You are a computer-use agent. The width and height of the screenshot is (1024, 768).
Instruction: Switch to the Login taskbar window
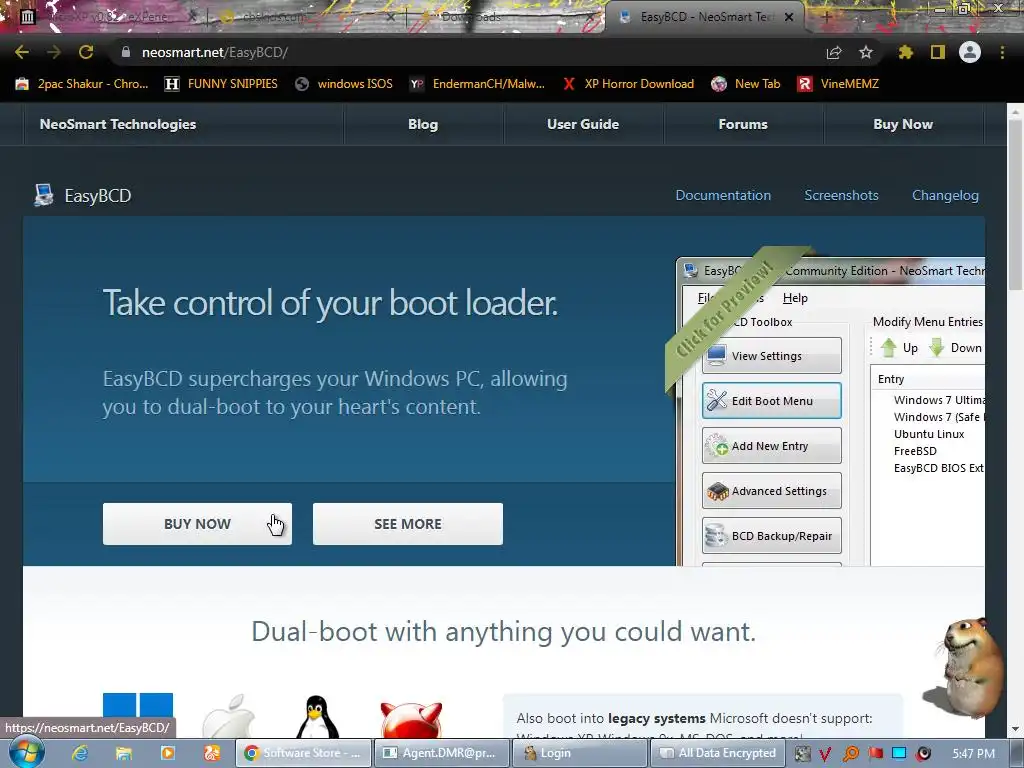581,753
